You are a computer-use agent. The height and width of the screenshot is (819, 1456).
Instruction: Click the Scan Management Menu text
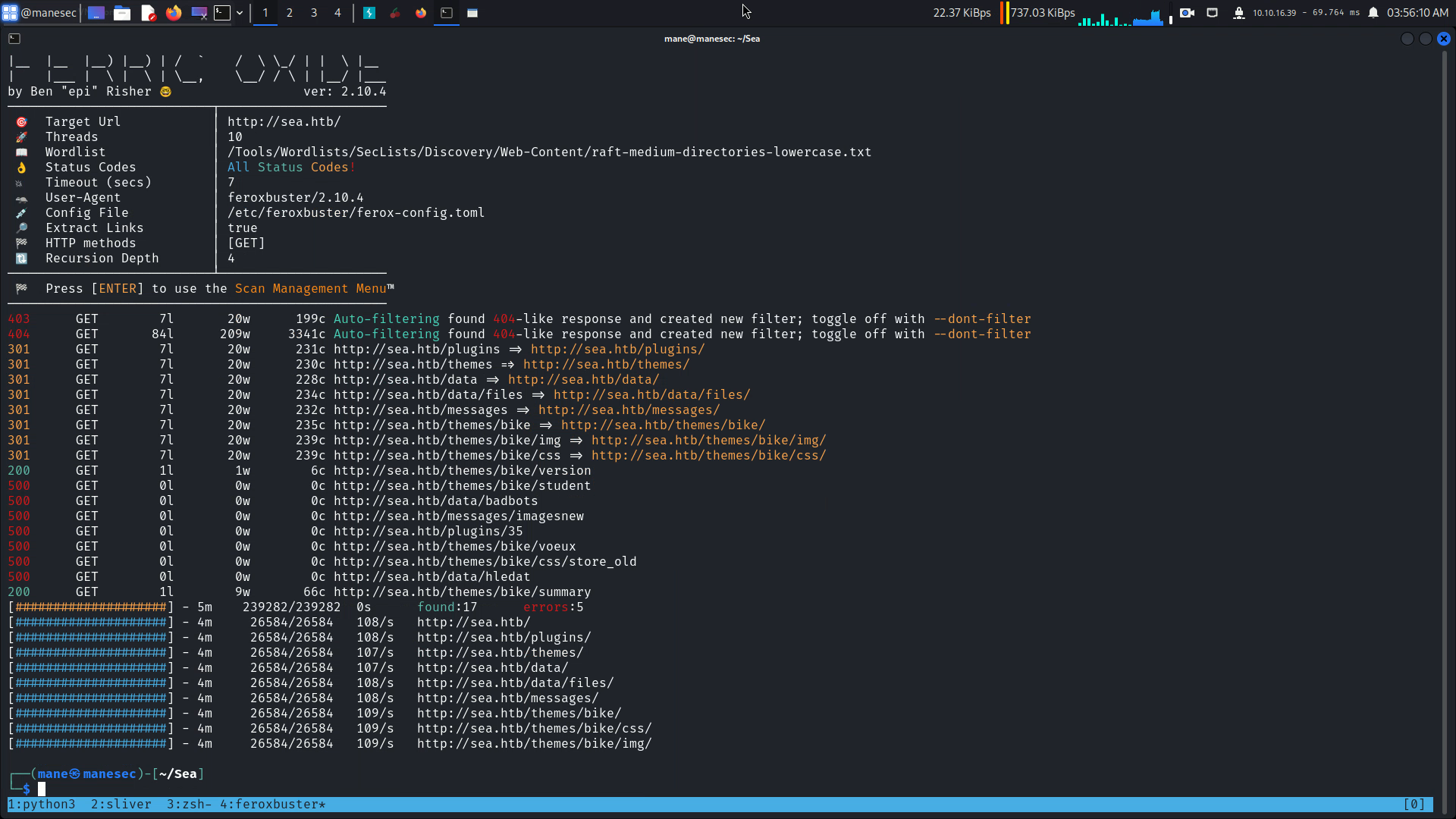click(x=311, y=289)
